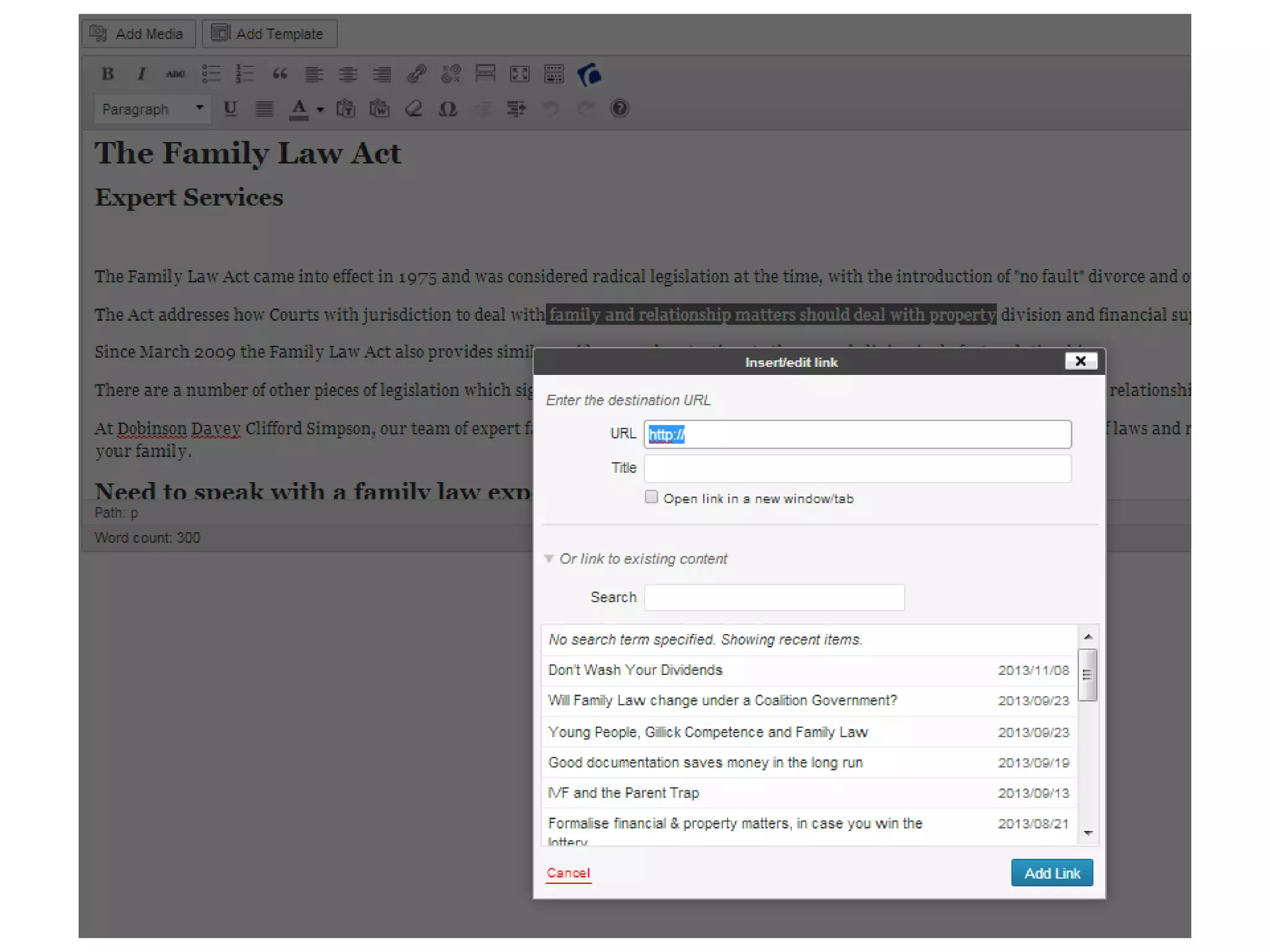Click the Underline toolbar icon
The width and height of the screenshot is (1270, 952).
click(x=230, y=109)
